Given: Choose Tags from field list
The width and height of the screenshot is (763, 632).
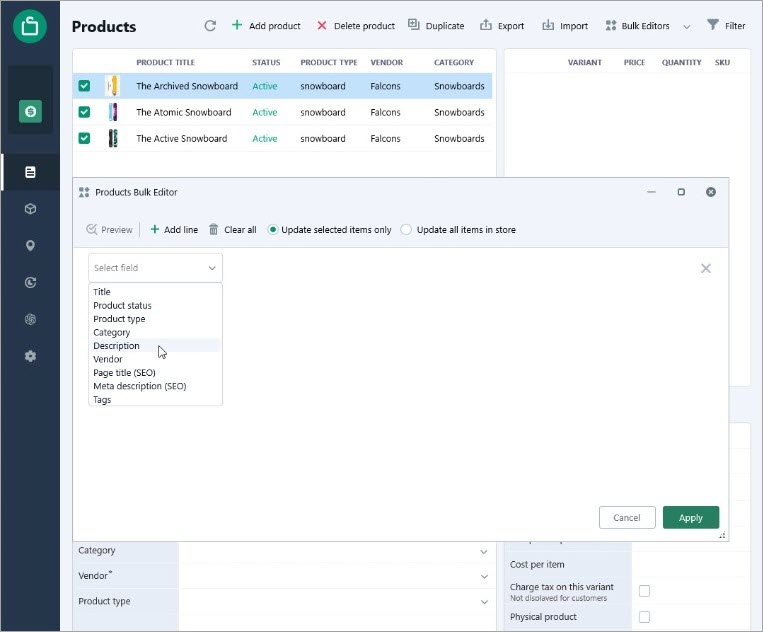Looking at the screenshot, I should pyautogui.click(x=102, y=400).
